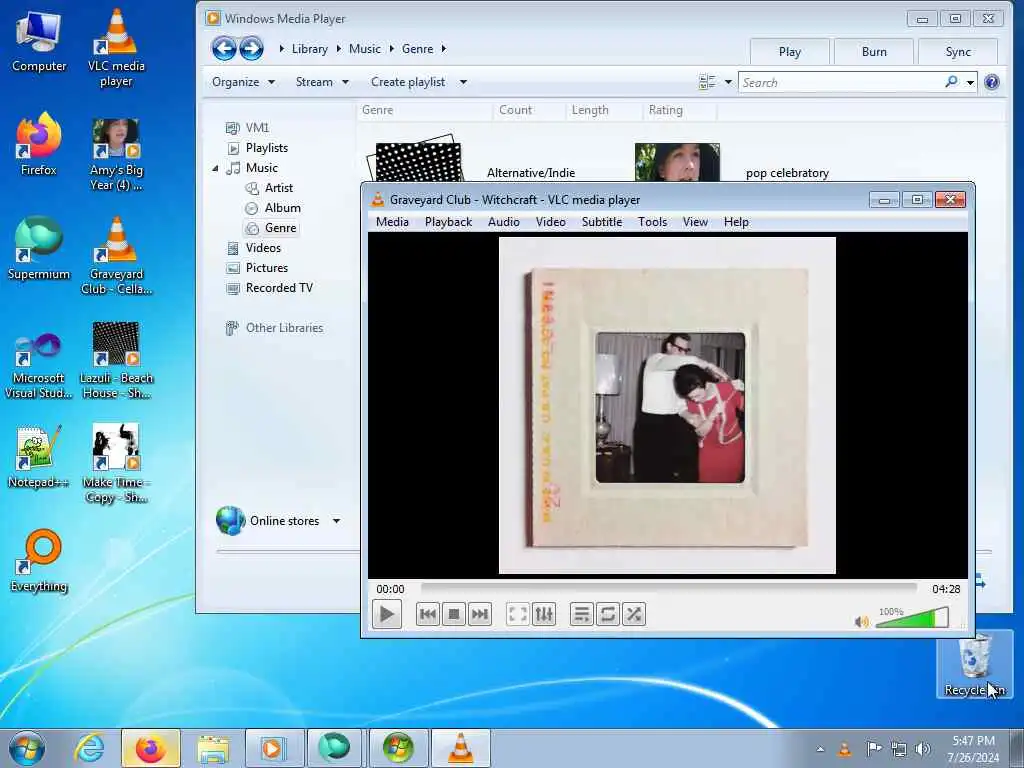Expand arrow after Genre in breadcrumb
Viewport: 1024px width, 768px height.
coord(444,49)
